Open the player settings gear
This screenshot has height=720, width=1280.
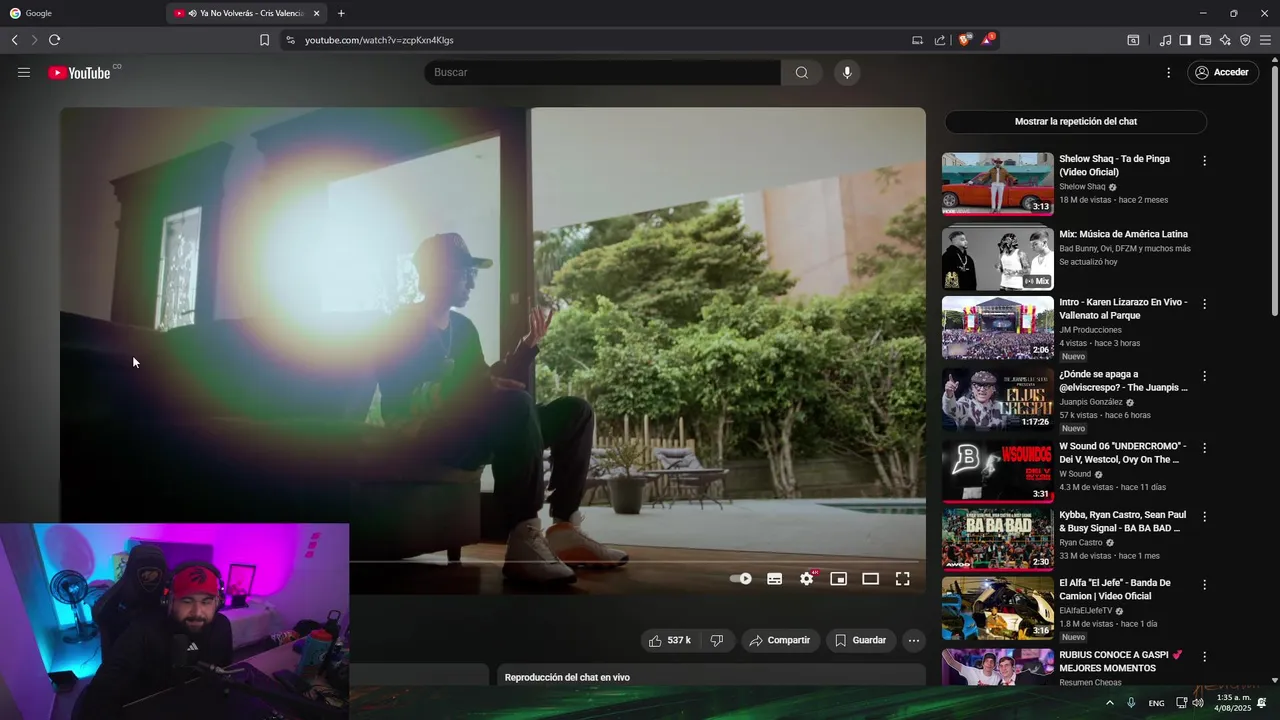(806, 579)
